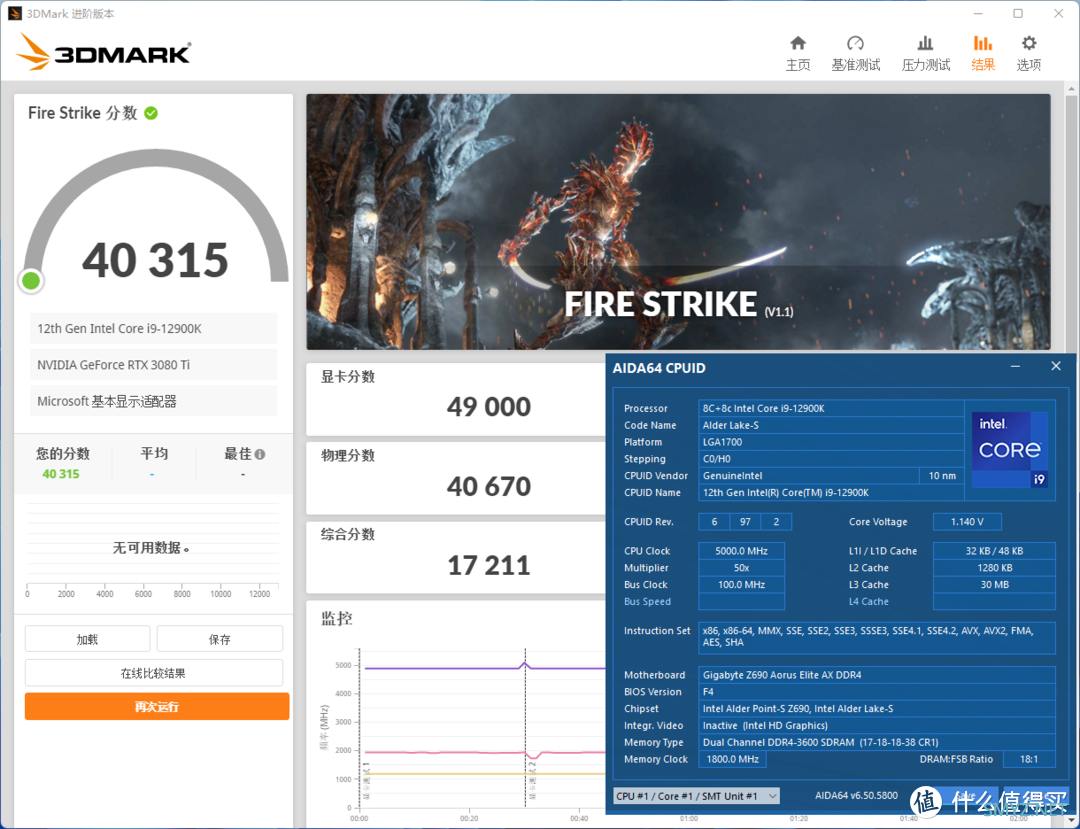Click the 结果 tab label
This screenshot has width=1080, height=829.
[983, 65]
